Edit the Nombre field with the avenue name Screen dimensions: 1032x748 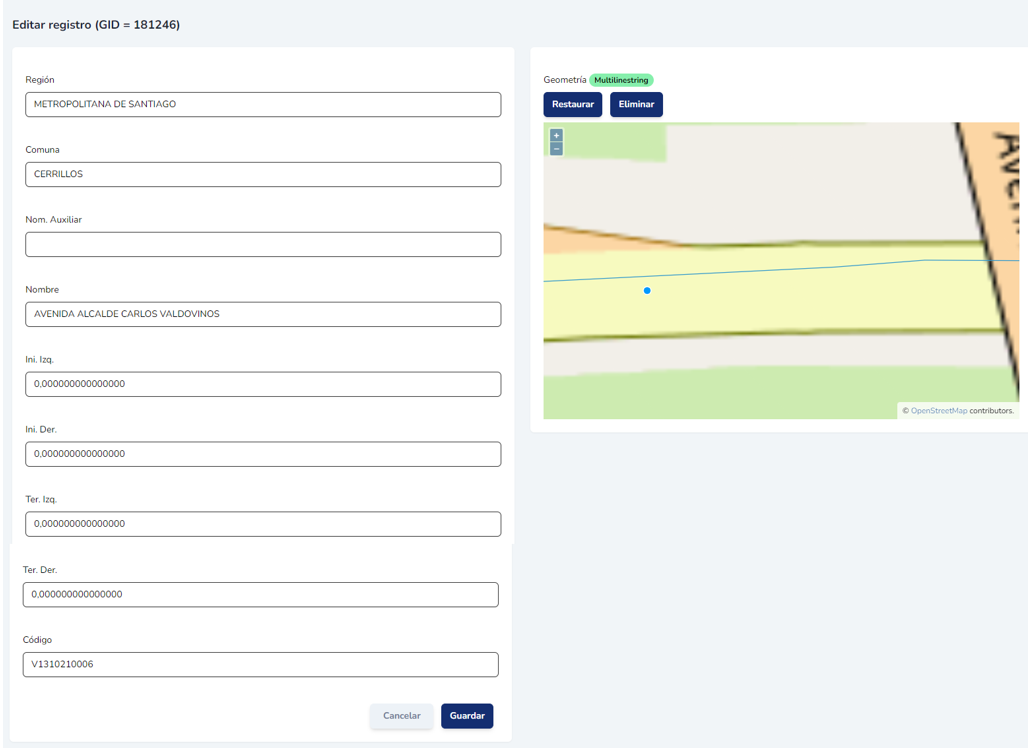263,314
